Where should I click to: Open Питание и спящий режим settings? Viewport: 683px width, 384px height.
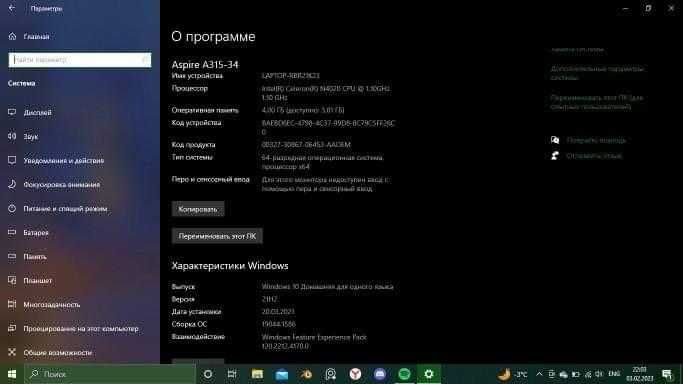pos(57,209)
